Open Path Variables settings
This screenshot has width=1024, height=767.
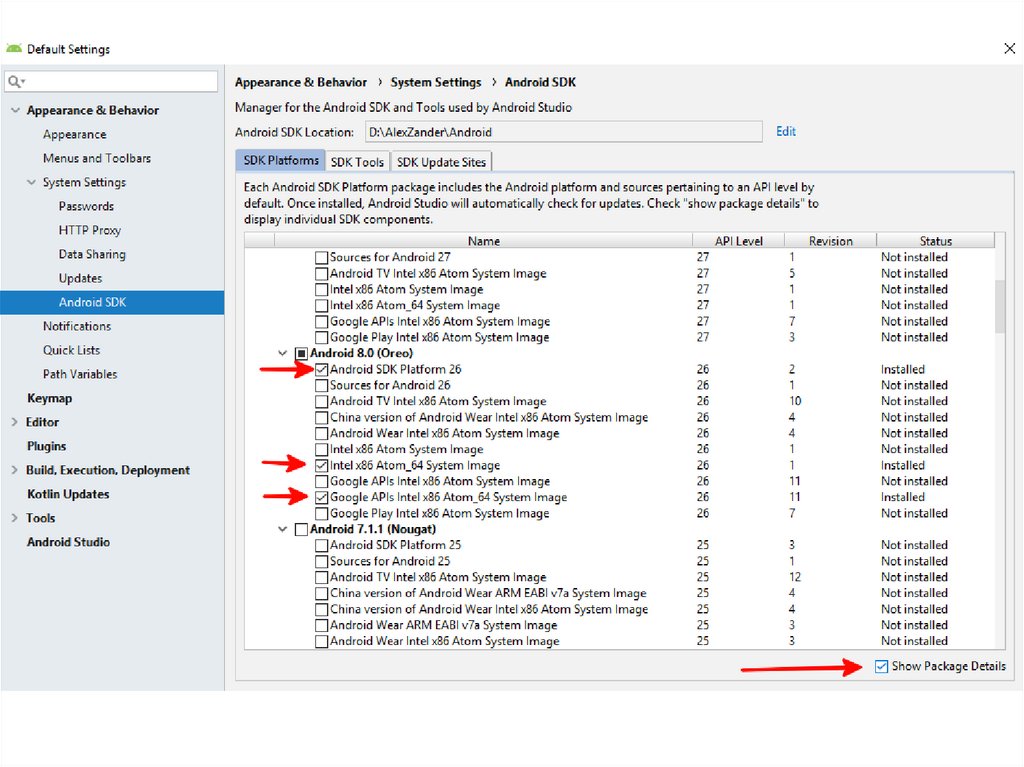(80, 374)
